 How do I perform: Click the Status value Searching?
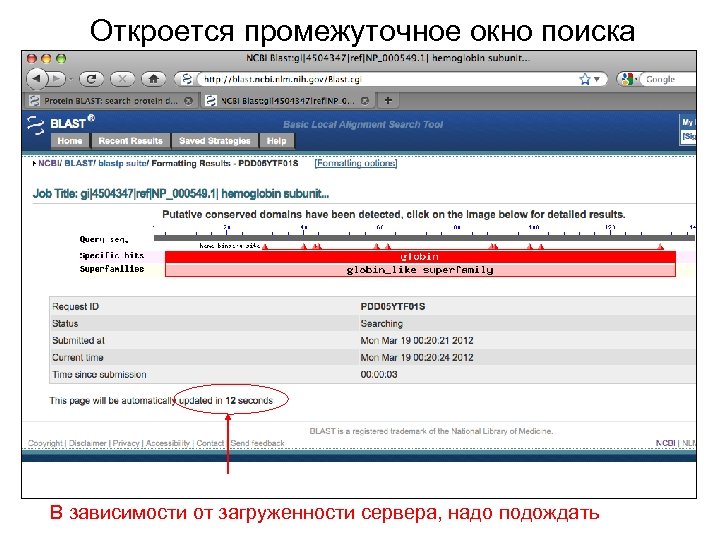[382, 323]
